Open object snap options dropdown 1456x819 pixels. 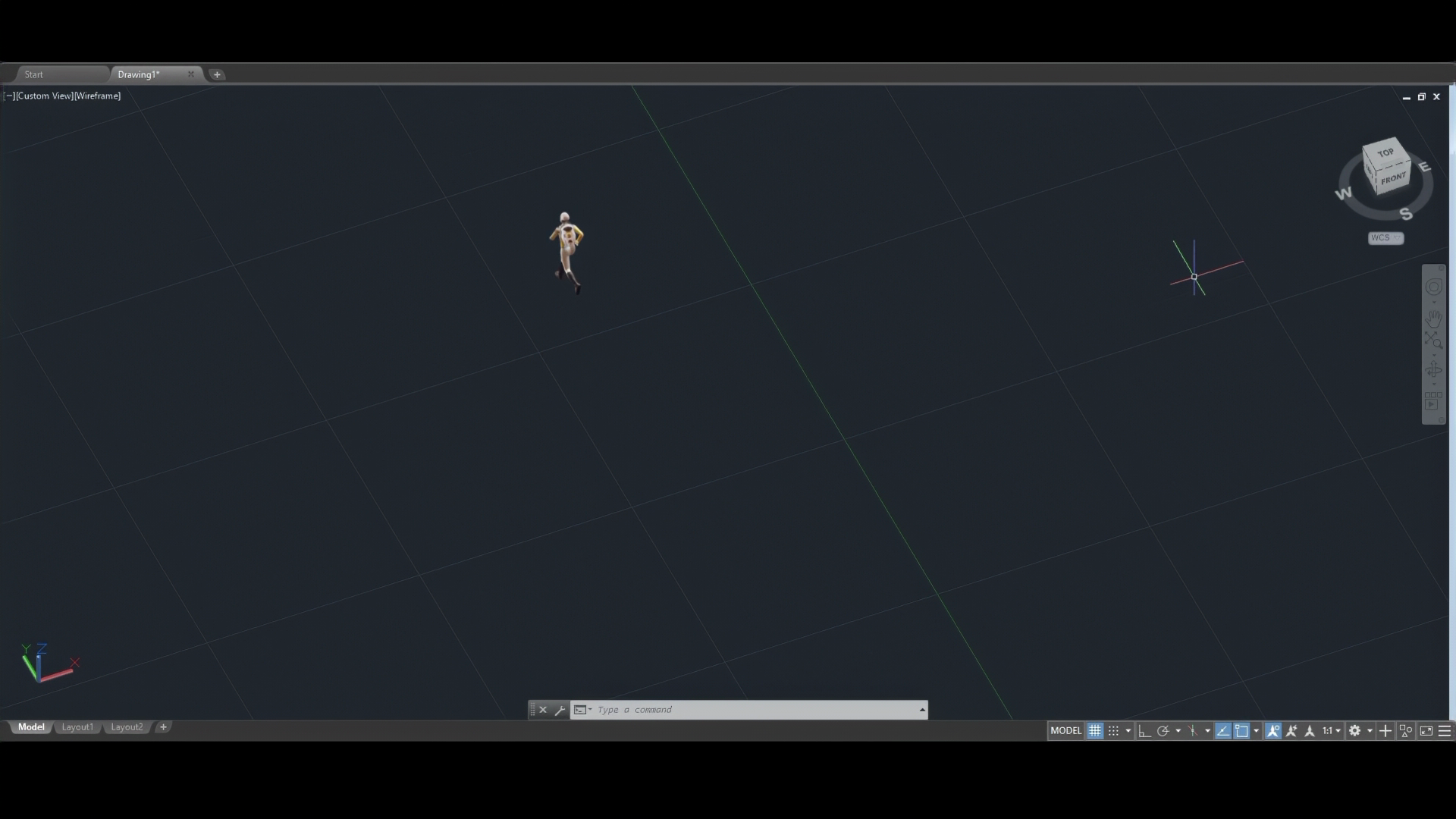pyautogui.click(x=1257, y=731)
